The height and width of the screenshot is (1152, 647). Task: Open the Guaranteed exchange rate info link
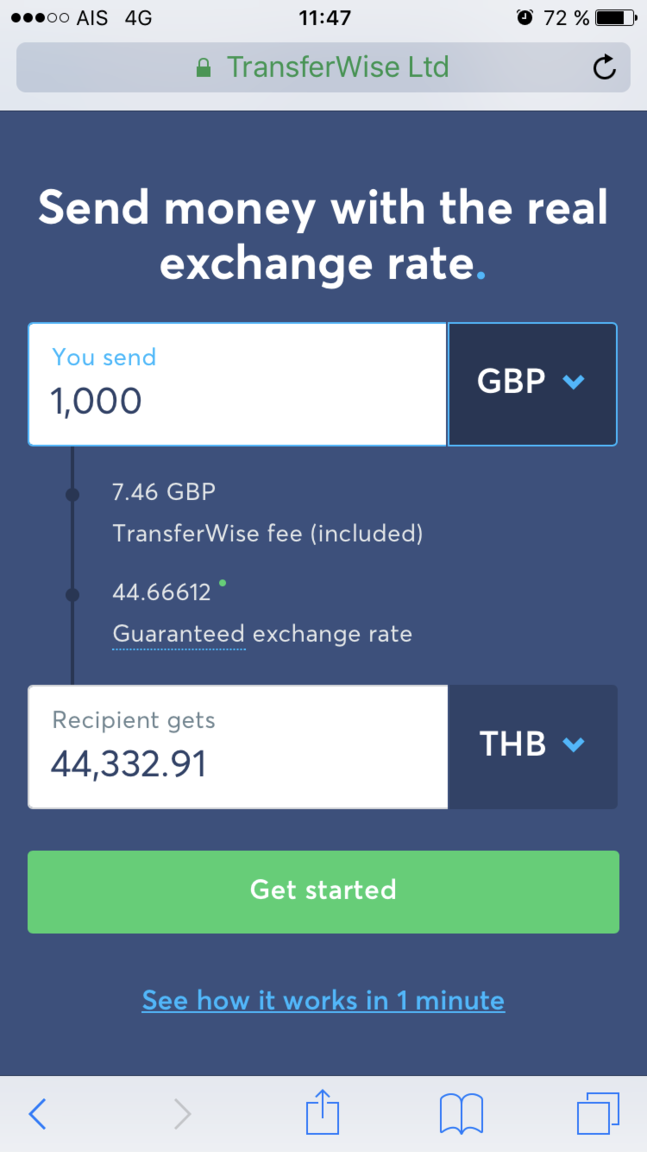(179, 634)
